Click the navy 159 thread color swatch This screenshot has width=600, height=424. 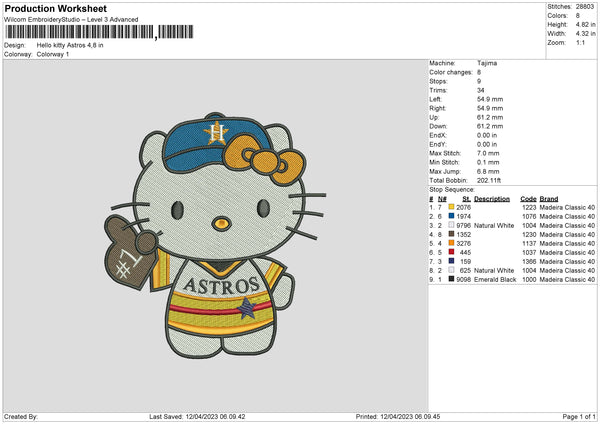[x=452, y=261]
